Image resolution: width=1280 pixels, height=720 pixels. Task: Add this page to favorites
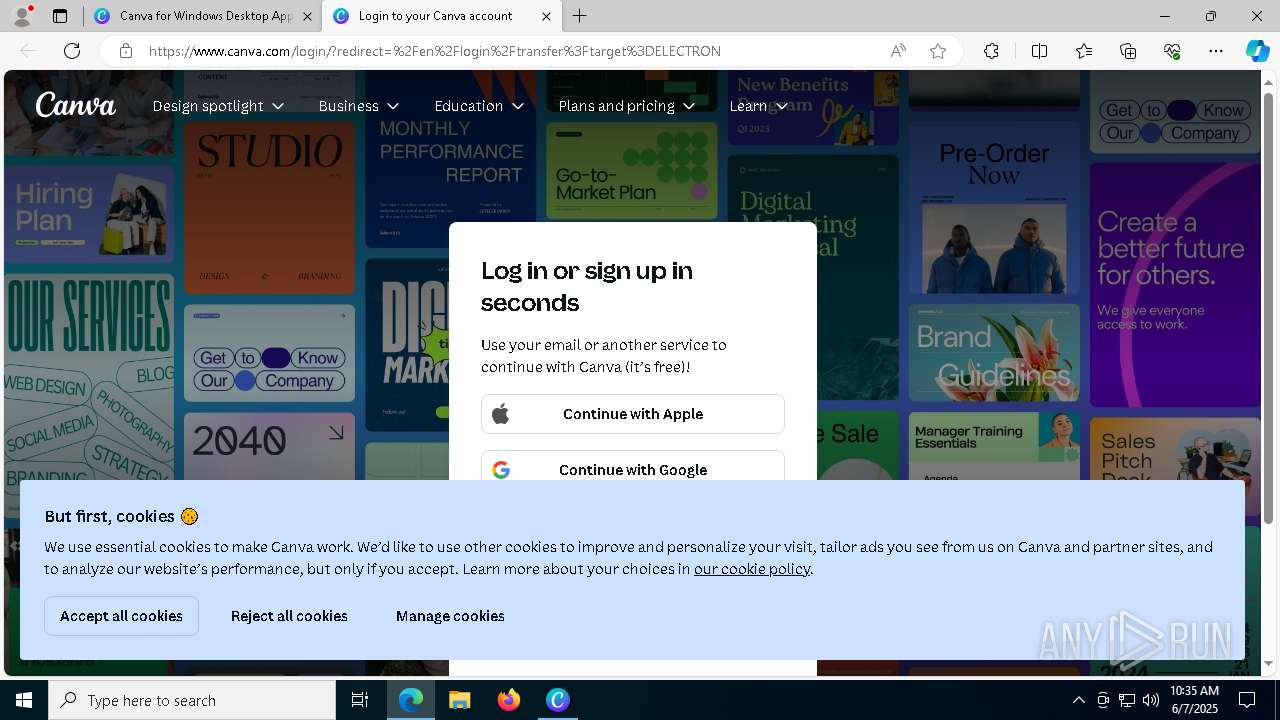pyautogui.click(x=938, y=51)
